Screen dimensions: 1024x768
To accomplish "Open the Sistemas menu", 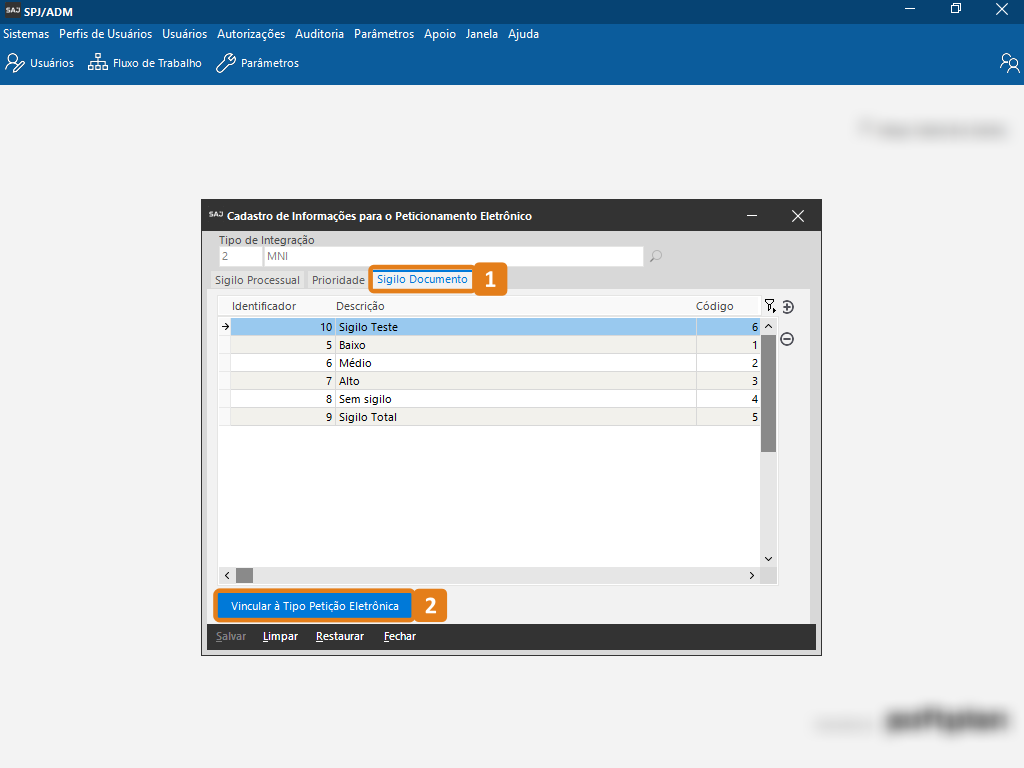I will [26, 34].
